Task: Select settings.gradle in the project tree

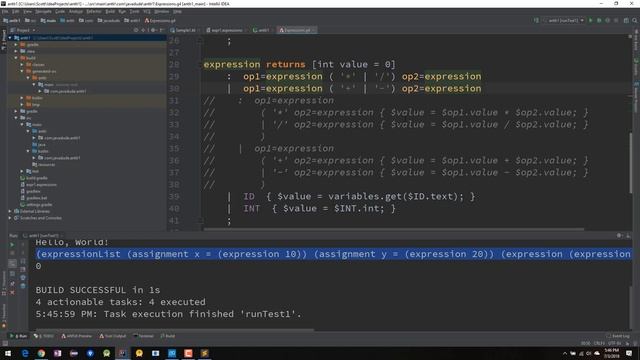Action: (36, 204)
